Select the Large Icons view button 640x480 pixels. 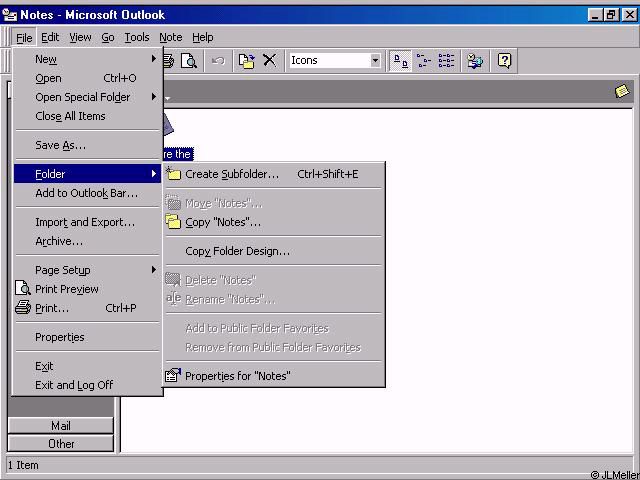pos(400,61)
